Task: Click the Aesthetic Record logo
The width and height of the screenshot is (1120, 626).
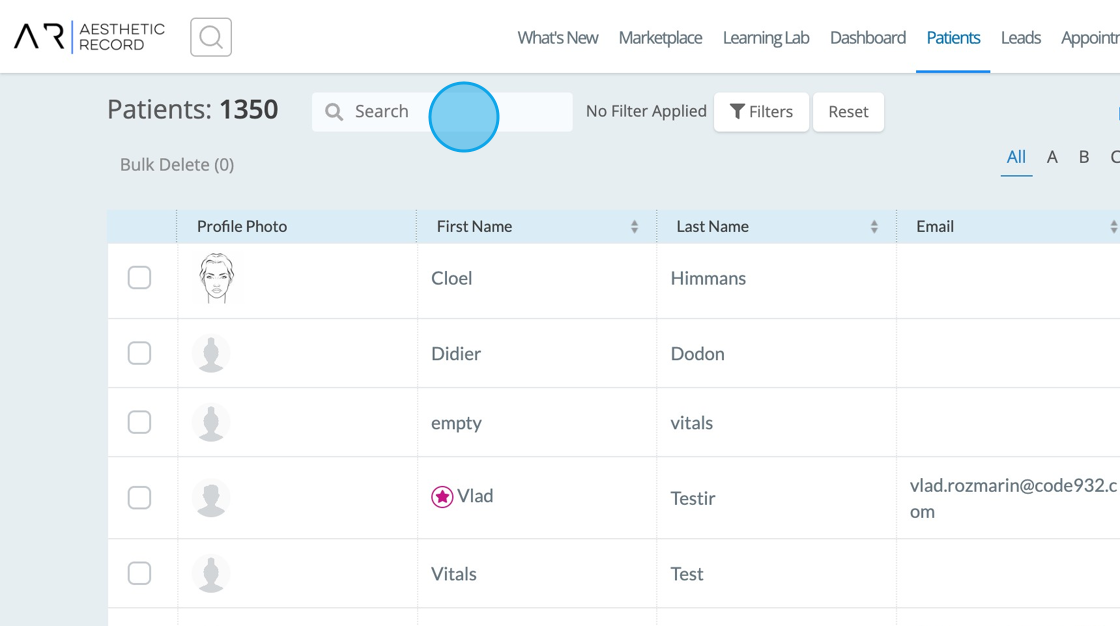Action: [89, 37]
